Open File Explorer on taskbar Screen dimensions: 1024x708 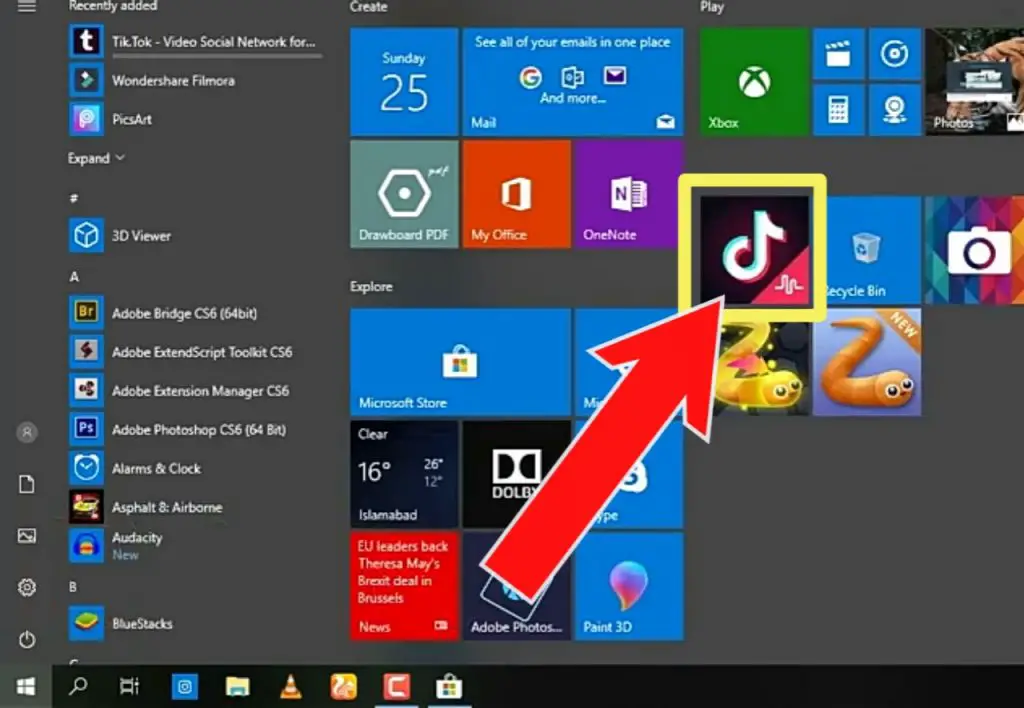click(x=238, y=686)
